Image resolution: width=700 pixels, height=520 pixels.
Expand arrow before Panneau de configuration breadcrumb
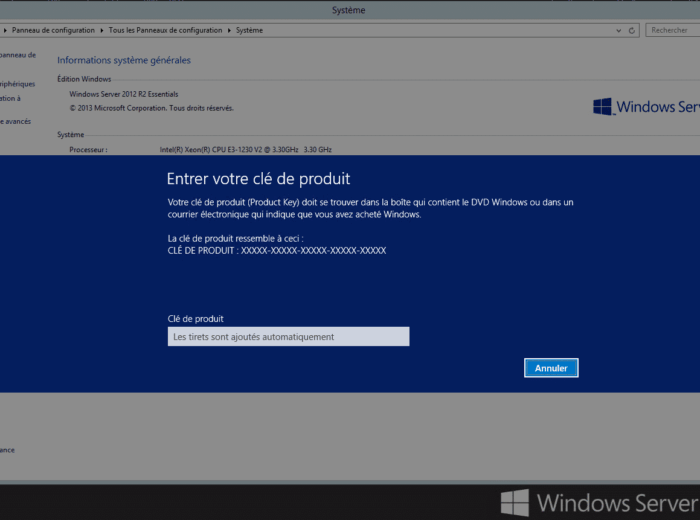click(x=5, y=30)
